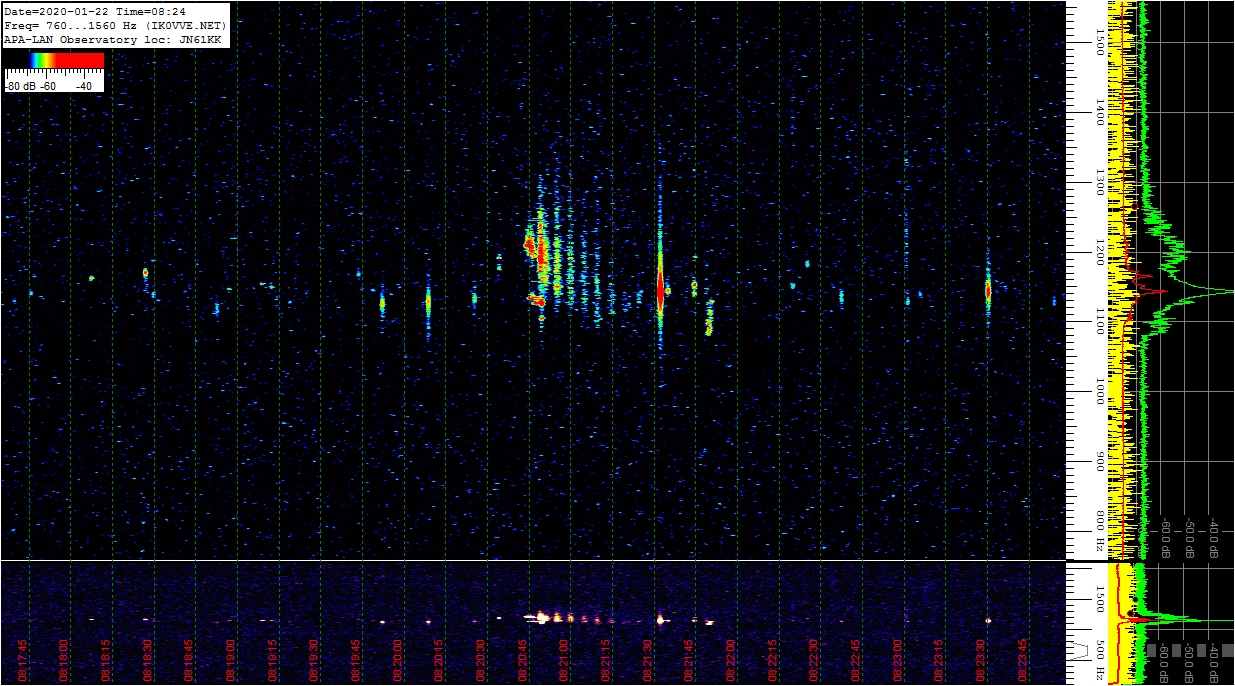The image size is (1235, 686).
Task: Click the 08:20:00 time label
Action: click(398, 659)
